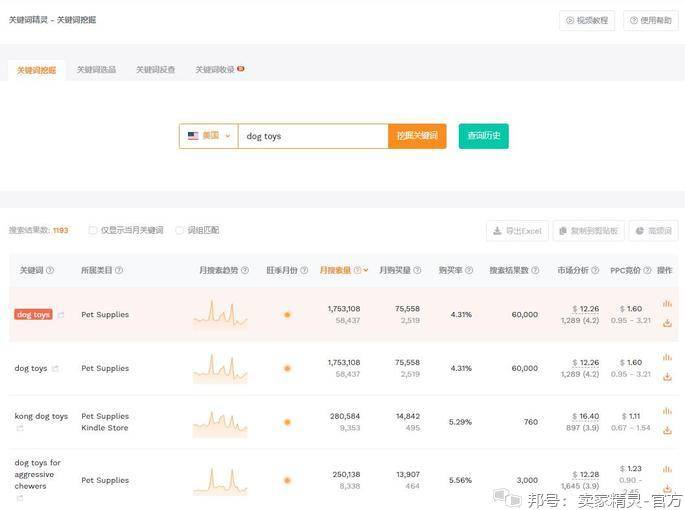This screenshot has width=685, height=510.
Task: Click download icon in second dog toys row
Action: [x=667, y=377]
